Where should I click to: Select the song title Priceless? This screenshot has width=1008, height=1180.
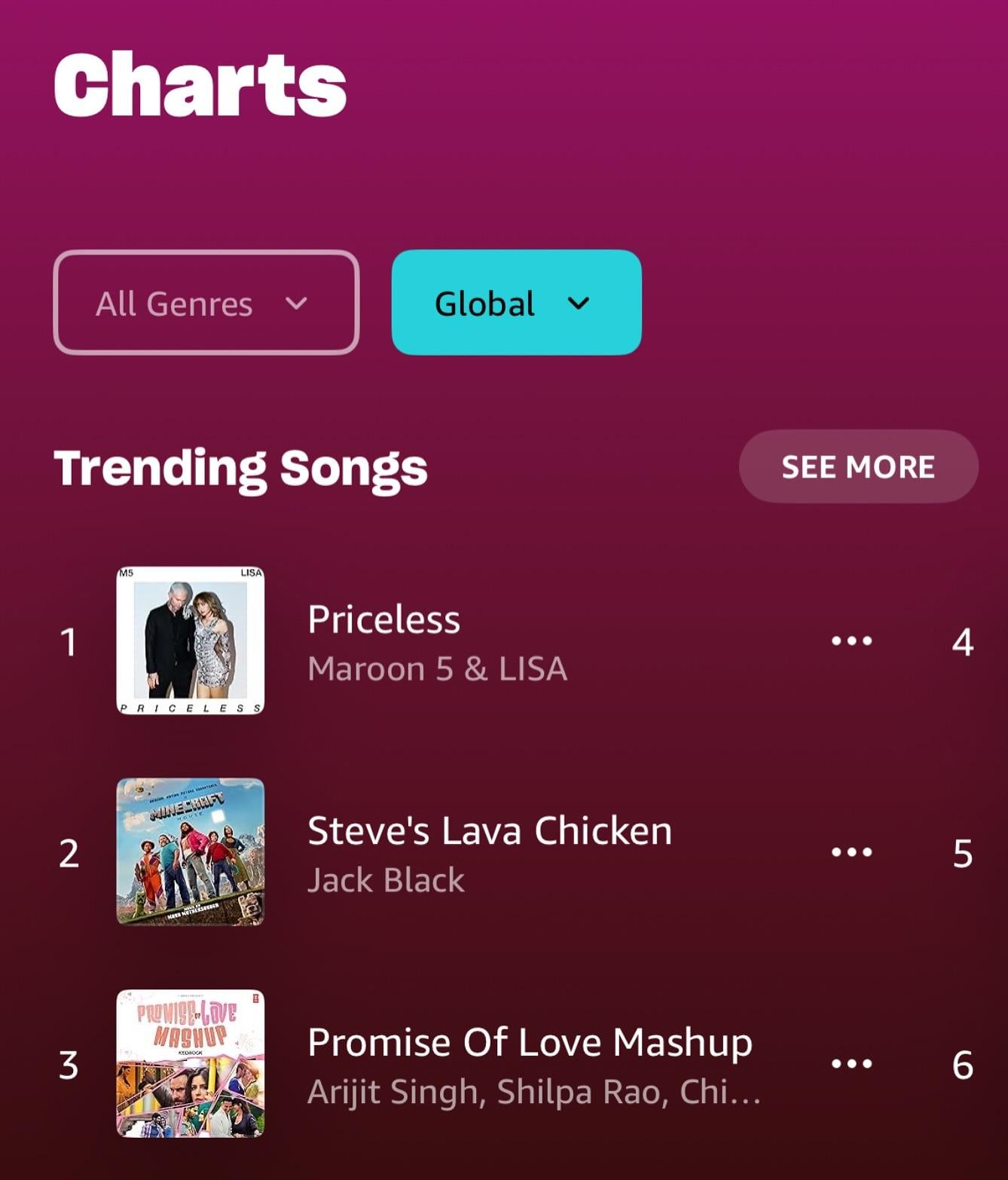383,620
